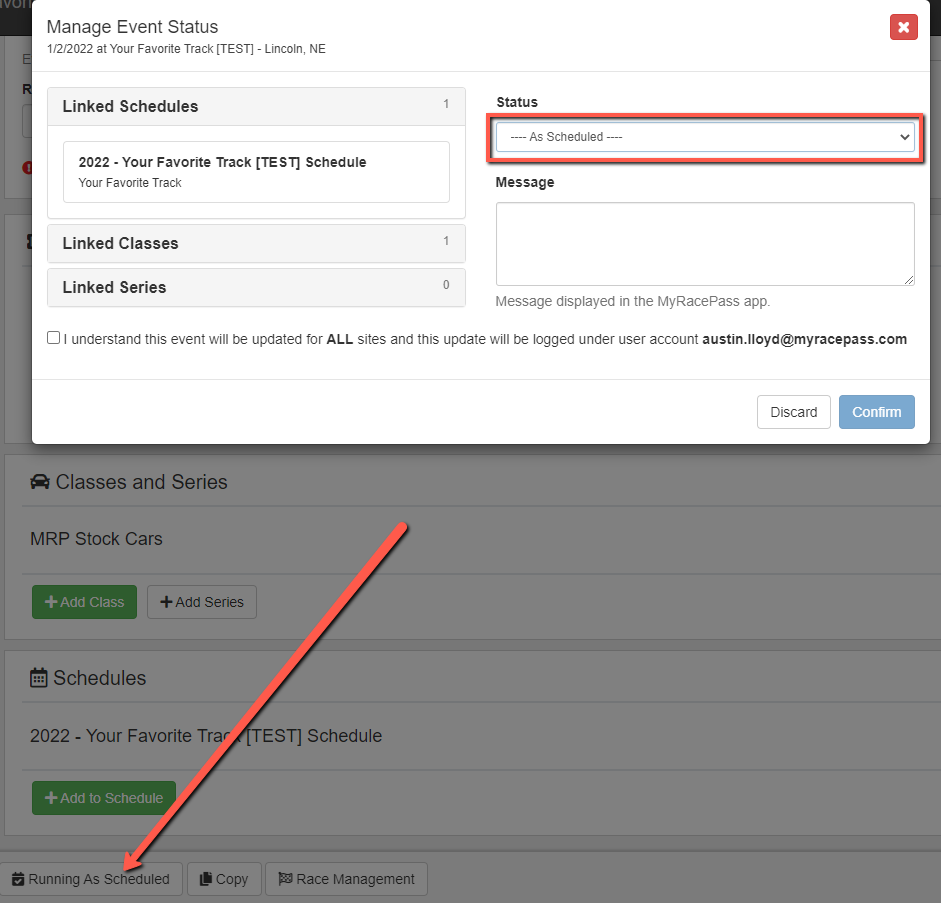Click the calendar icon beside Schedules heading
Viewport: 941px width, 903px height.
(39, 678)
